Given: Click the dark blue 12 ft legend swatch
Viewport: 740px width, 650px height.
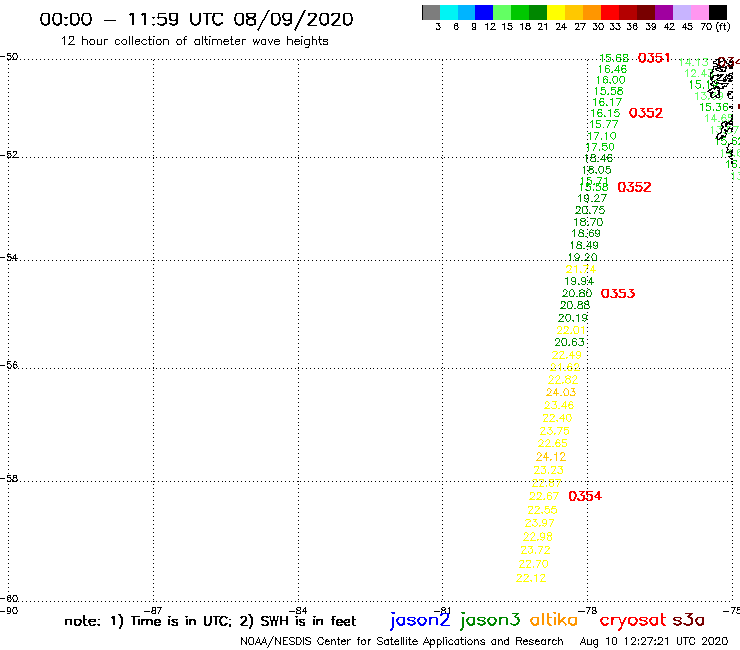Looking at the screenshot, I should tap(484, 12).
